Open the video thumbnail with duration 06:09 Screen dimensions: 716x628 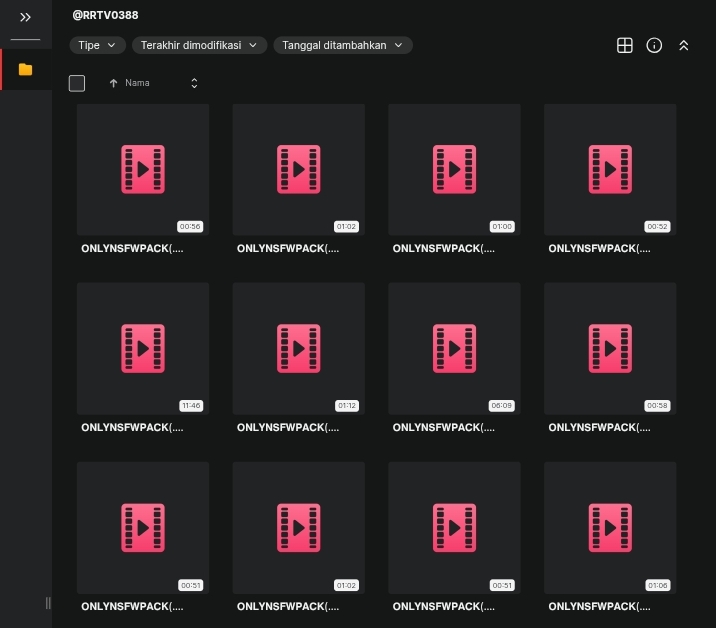454,348
